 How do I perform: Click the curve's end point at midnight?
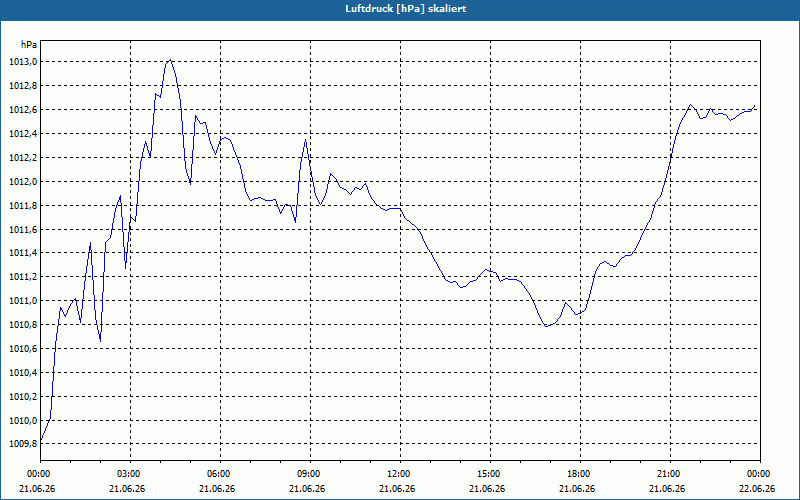tap(755, 106)
